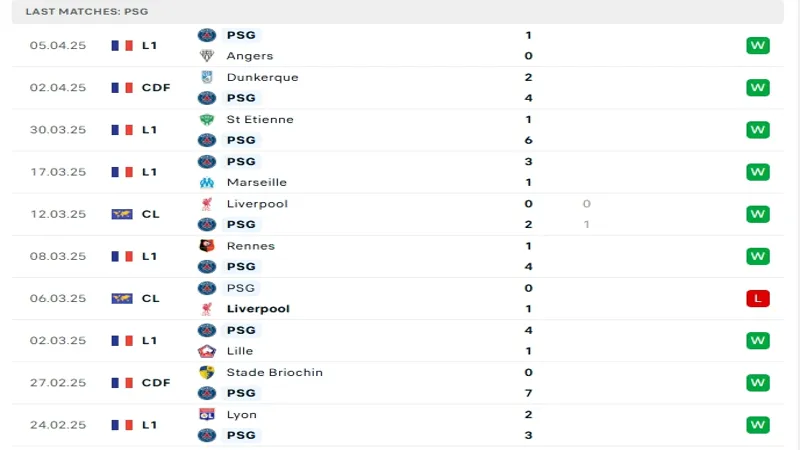Click the Liverpool crest on the 12.03.25 match
Screen dimensions: 800x450
207,204
